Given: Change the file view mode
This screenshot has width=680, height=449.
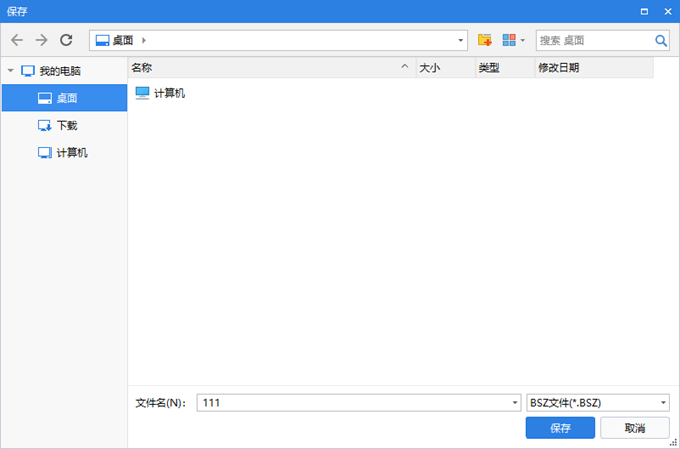Looking at the screenshot, I should [x=513, y=40].
